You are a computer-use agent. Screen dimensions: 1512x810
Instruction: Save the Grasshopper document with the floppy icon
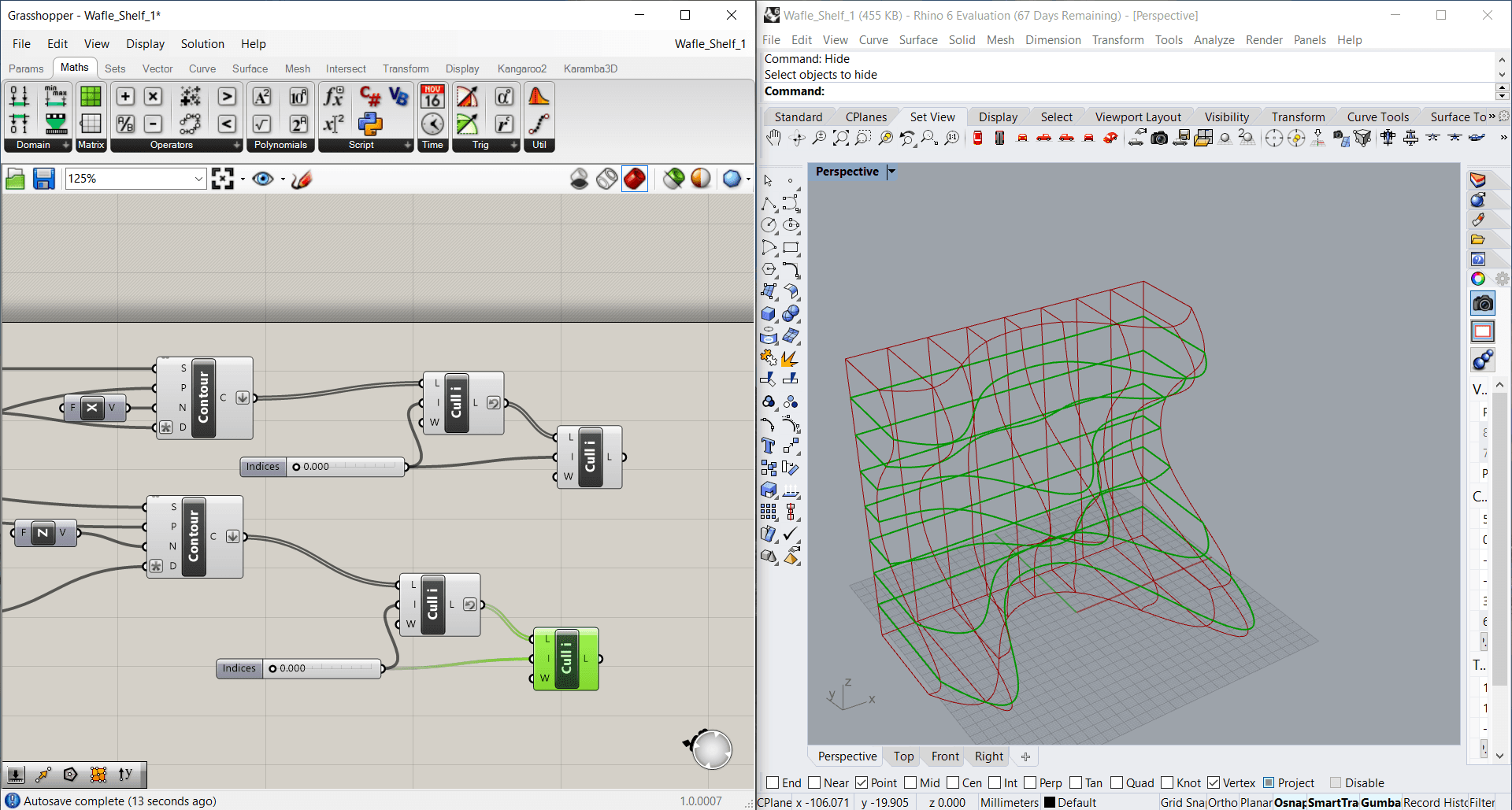pyautogui.click(x=44, y=179)
